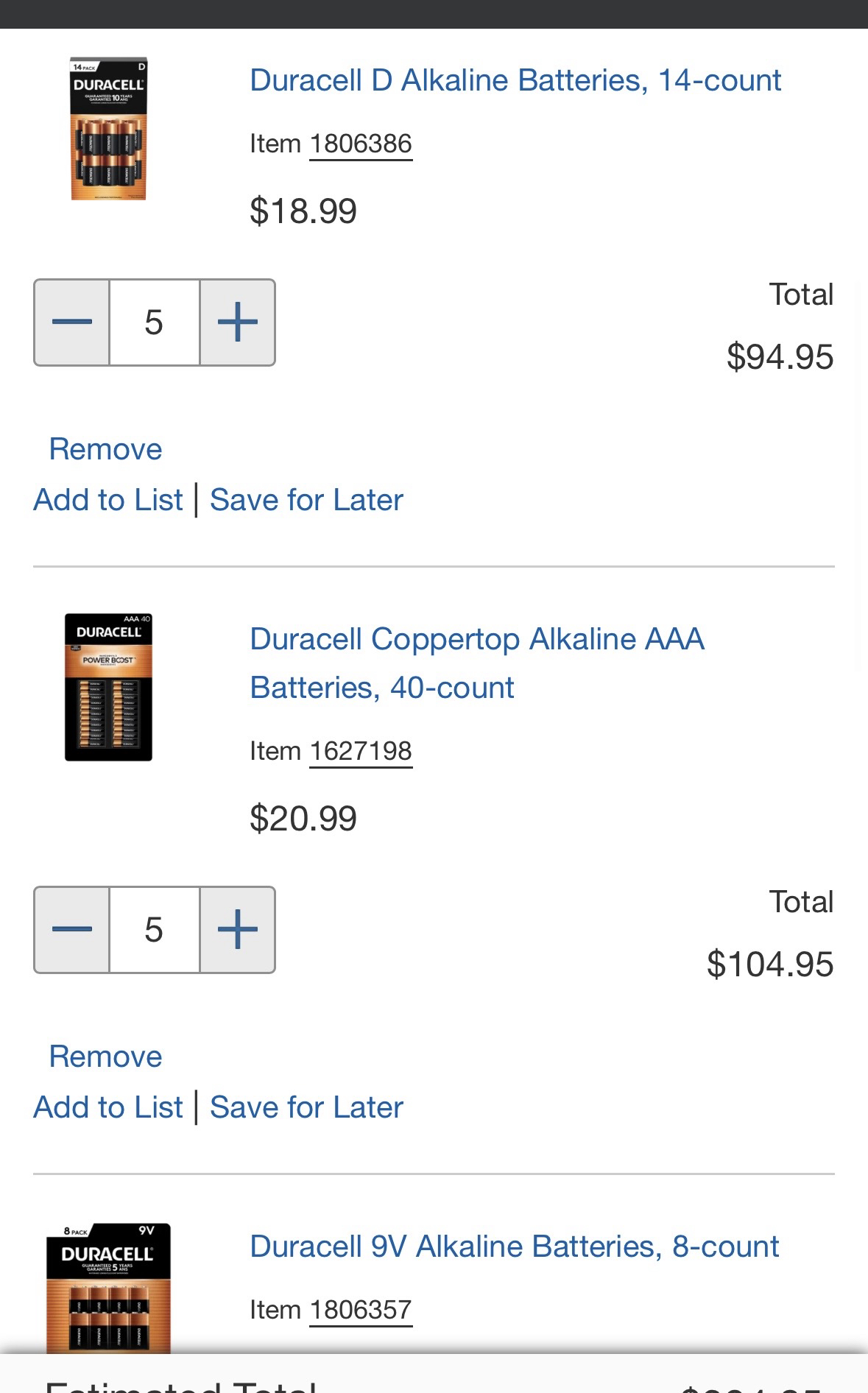Increase quantity of Coppertop AAA batteries

[238, 930]
